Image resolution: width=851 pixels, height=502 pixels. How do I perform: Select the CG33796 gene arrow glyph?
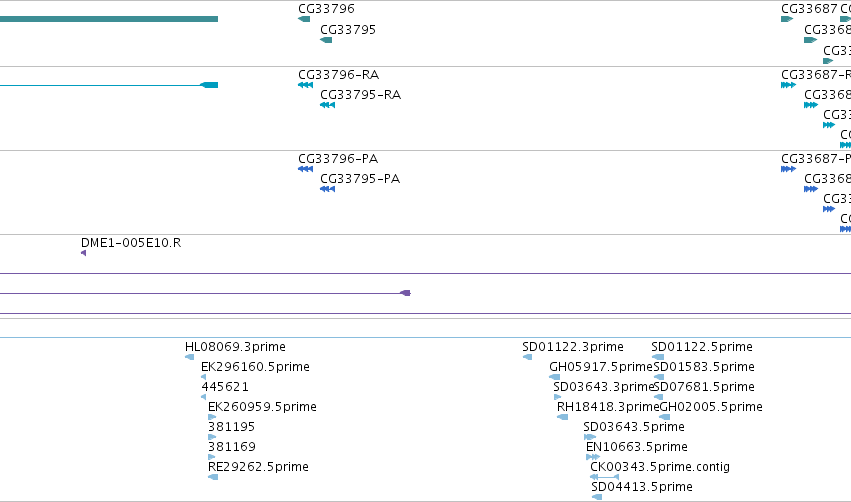304,19
